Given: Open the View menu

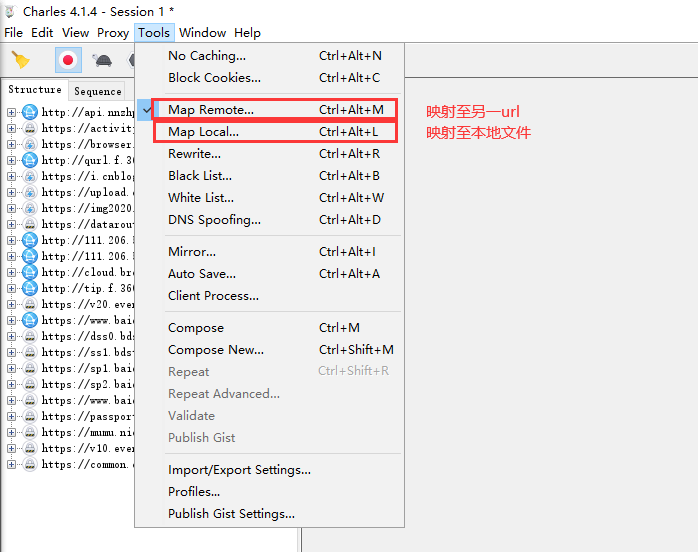Looking at the screenshot, I should point(75,33).
